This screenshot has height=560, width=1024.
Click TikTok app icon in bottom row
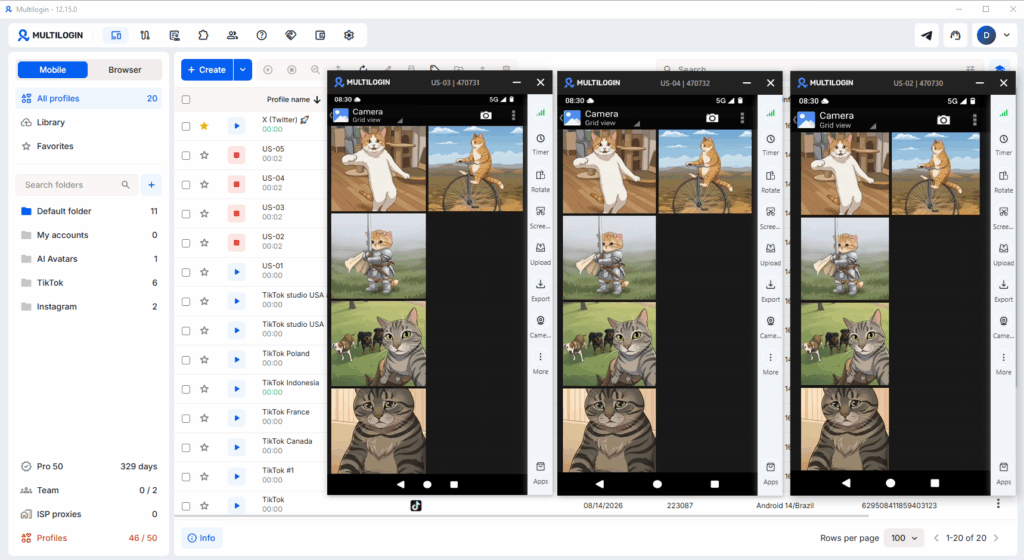416,505
